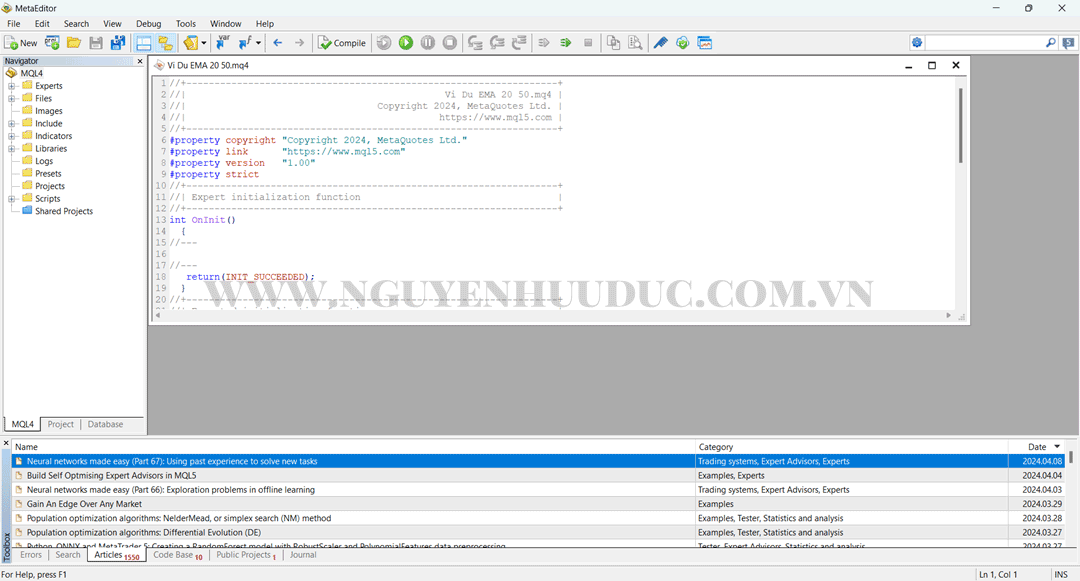
Task: Expand the Indicators folder tree node
Action: click(x=12, y=136)
